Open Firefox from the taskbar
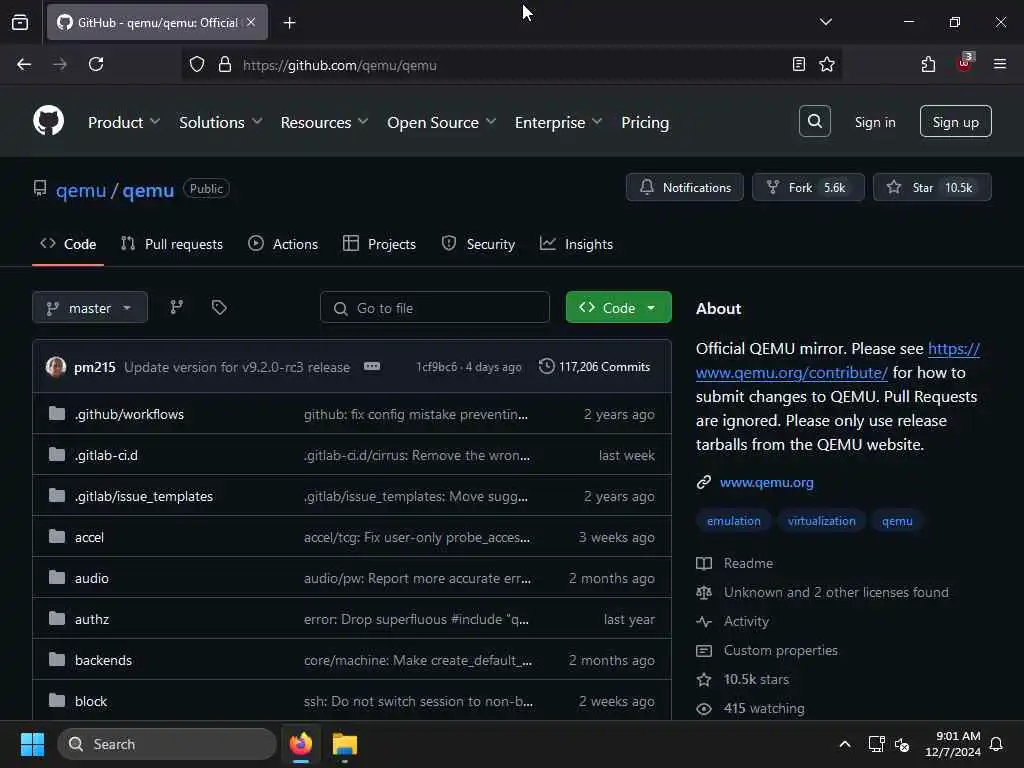This screenshot has height=768, width=1024. tap(301, 744)
